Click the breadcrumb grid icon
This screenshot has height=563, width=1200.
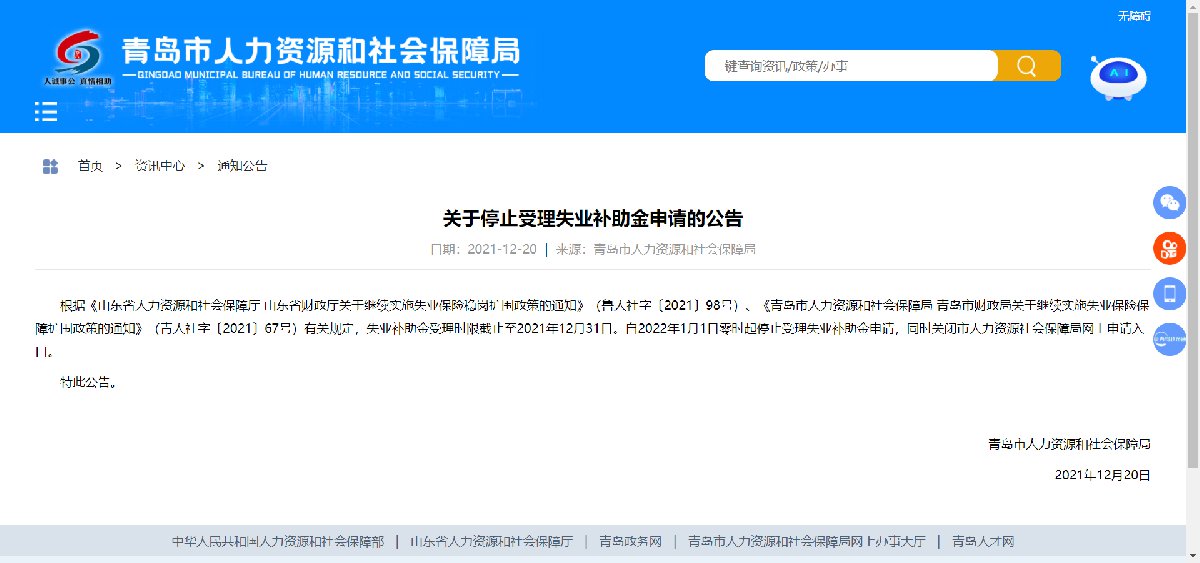point(50,166)
